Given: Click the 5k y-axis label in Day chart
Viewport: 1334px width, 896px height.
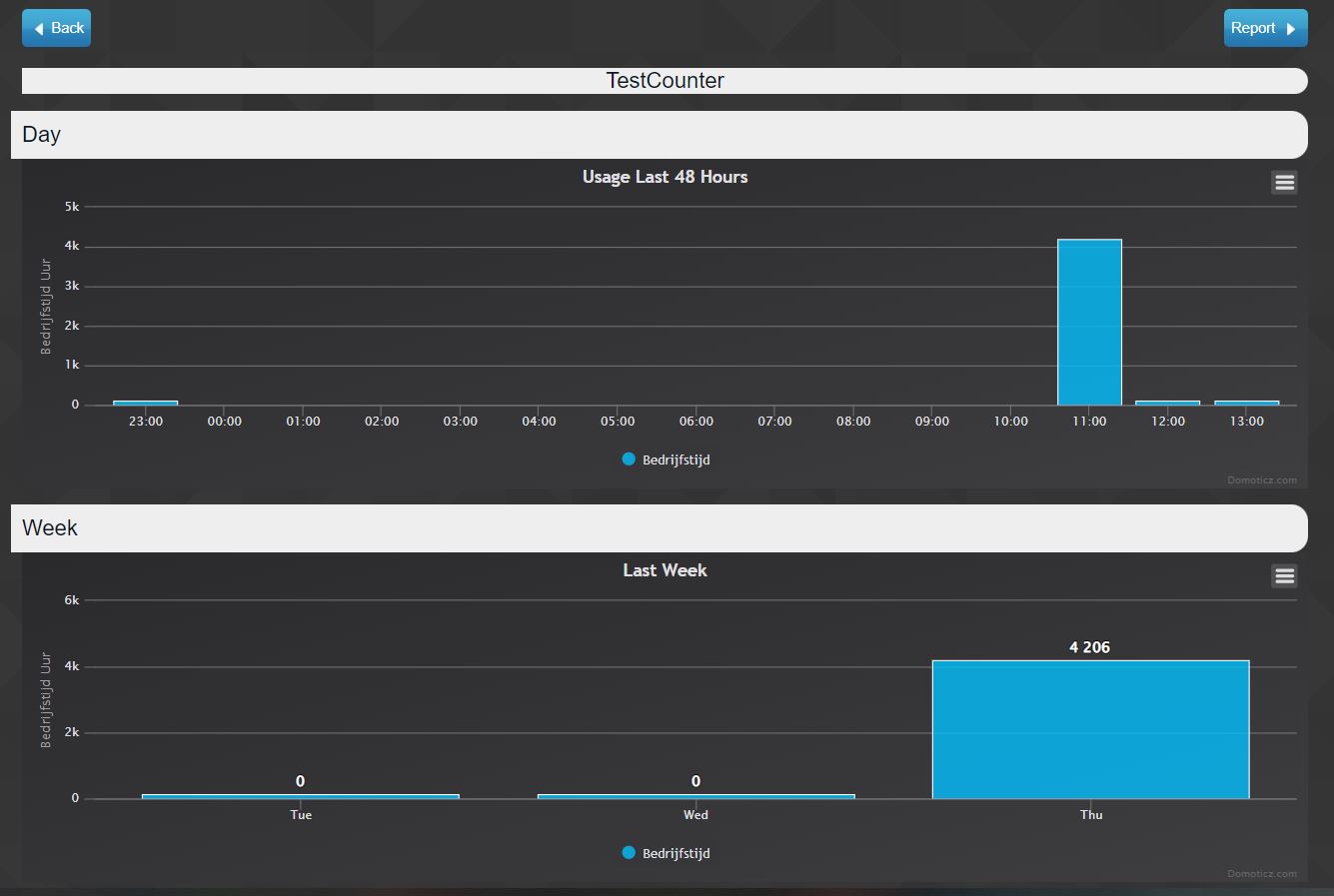Looking at the screenshot, I should [72, 207].
